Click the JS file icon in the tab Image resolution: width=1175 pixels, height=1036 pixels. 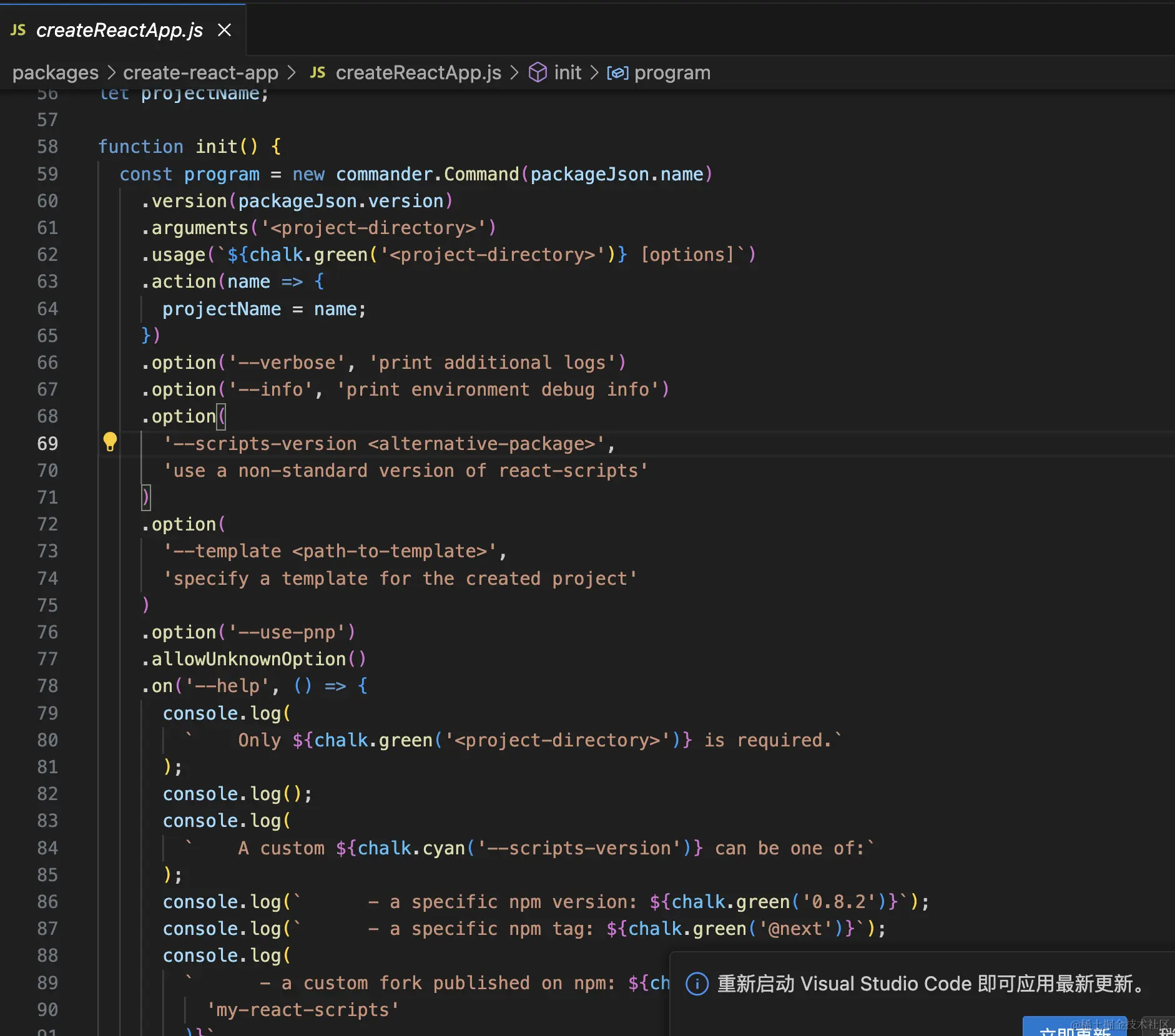(x=18, y=30)
